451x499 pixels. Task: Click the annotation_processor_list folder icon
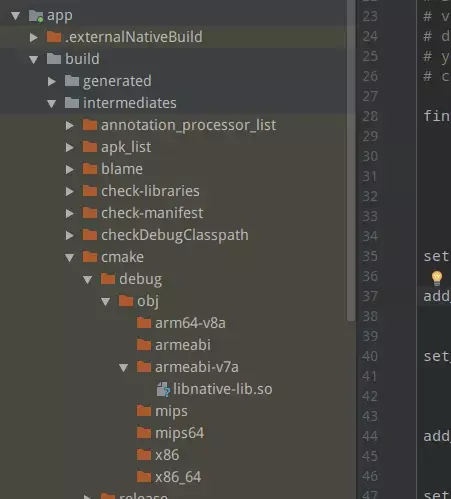(x=90, y=125)
